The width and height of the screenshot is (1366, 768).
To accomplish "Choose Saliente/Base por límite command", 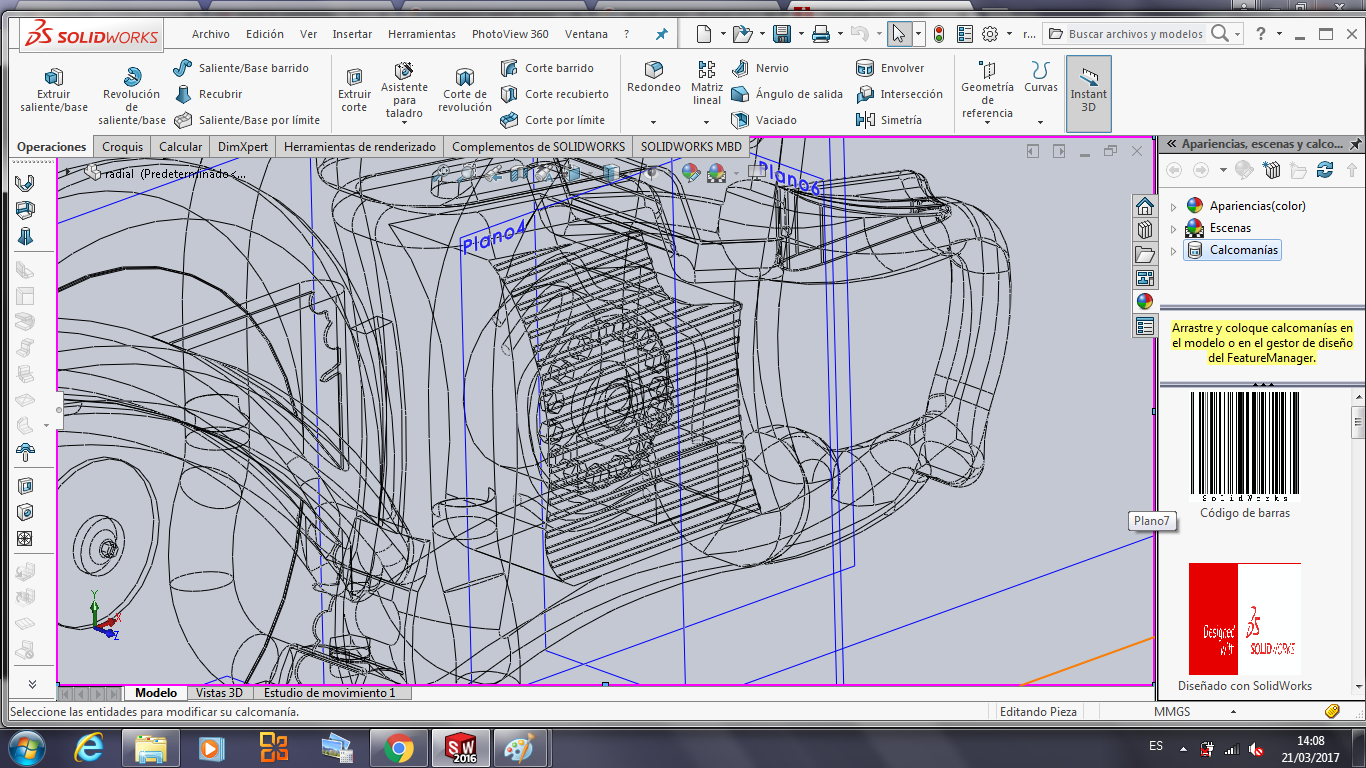I will [247, 120].
